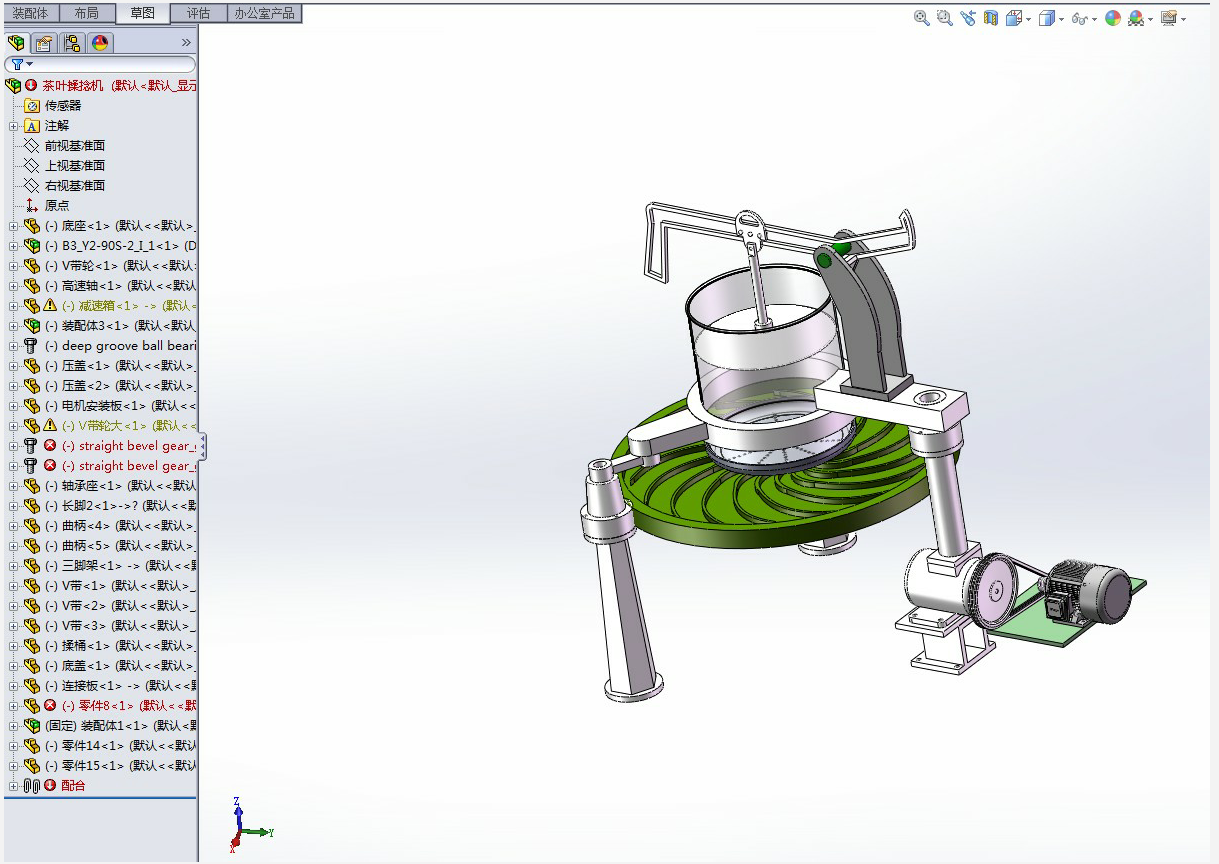1219x864 pixels.
Task: Select the 原点 origin item
Action: coord(57,206)
